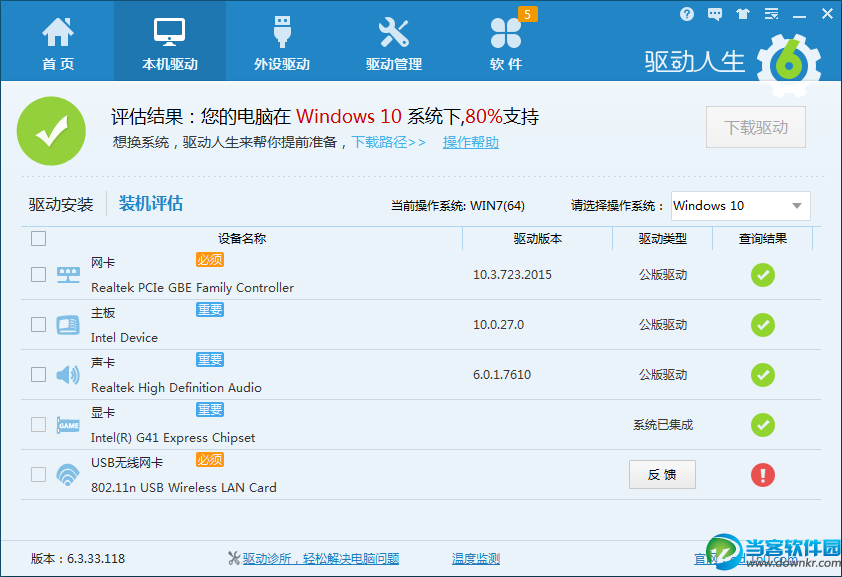Click the 重要 tag on 显卡
842x577 pixels.
210,410
